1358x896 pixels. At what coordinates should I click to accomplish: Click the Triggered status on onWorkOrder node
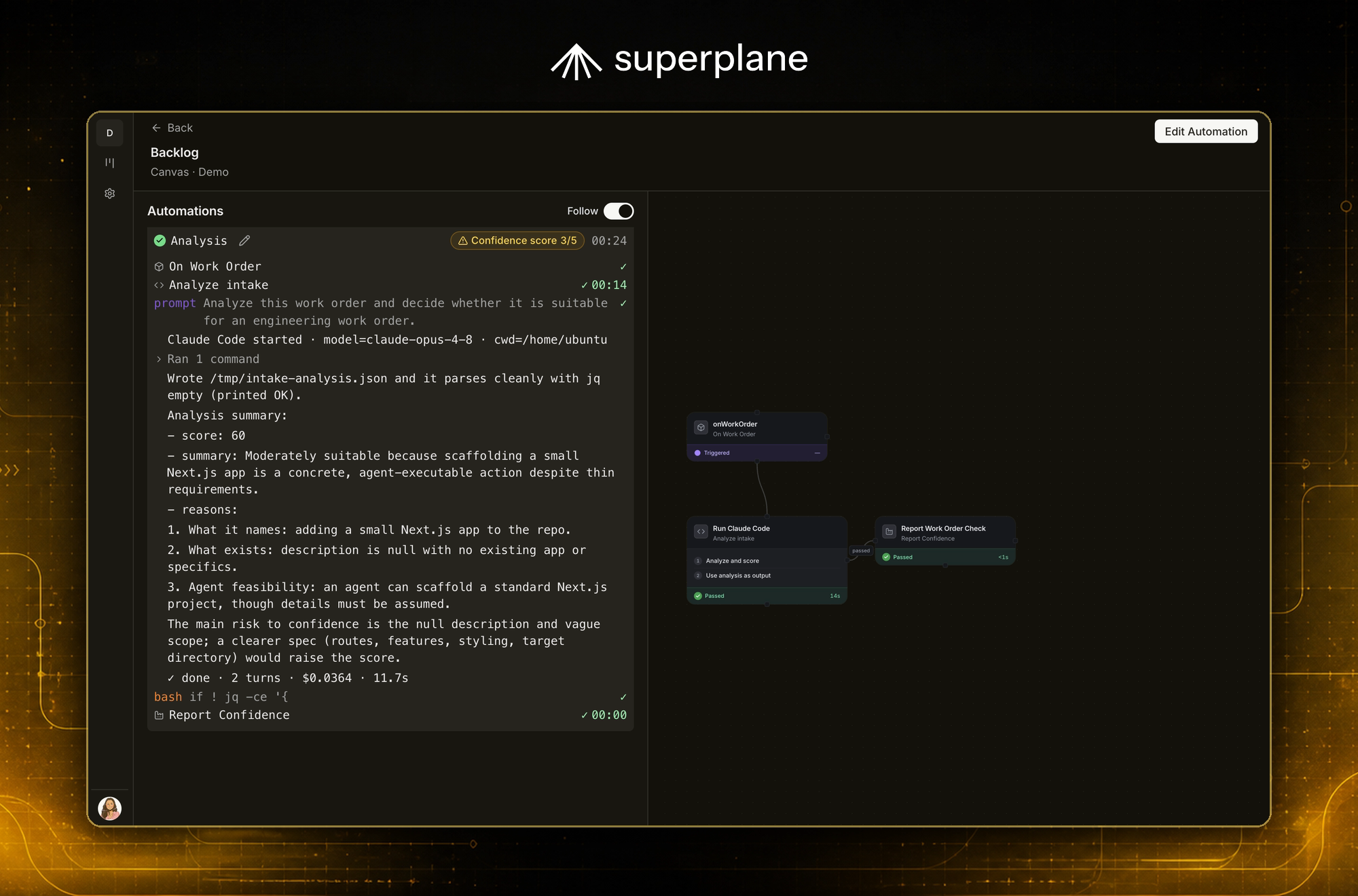click(x=712, y=453)
